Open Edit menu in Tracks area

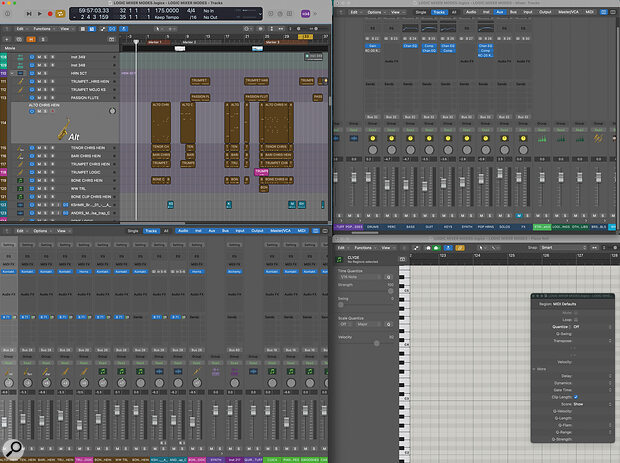pos(20,29)
